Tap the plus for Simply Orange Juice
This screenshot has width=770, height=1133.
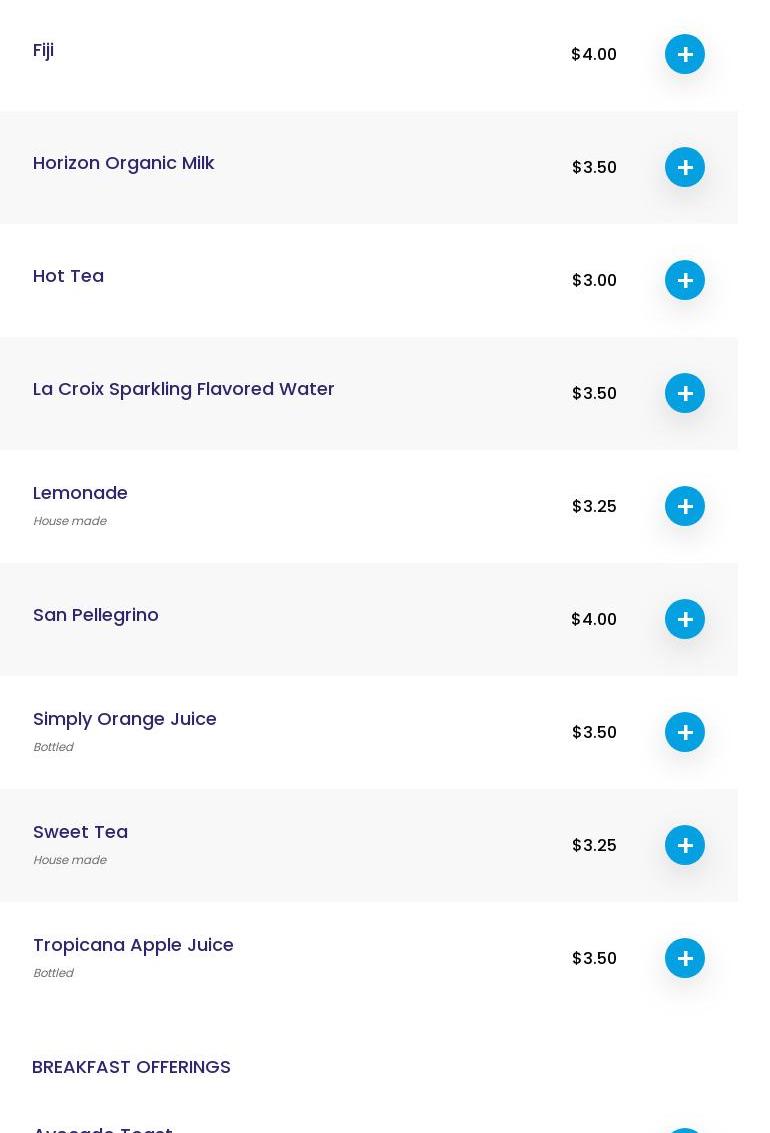[x=685, y=732]
